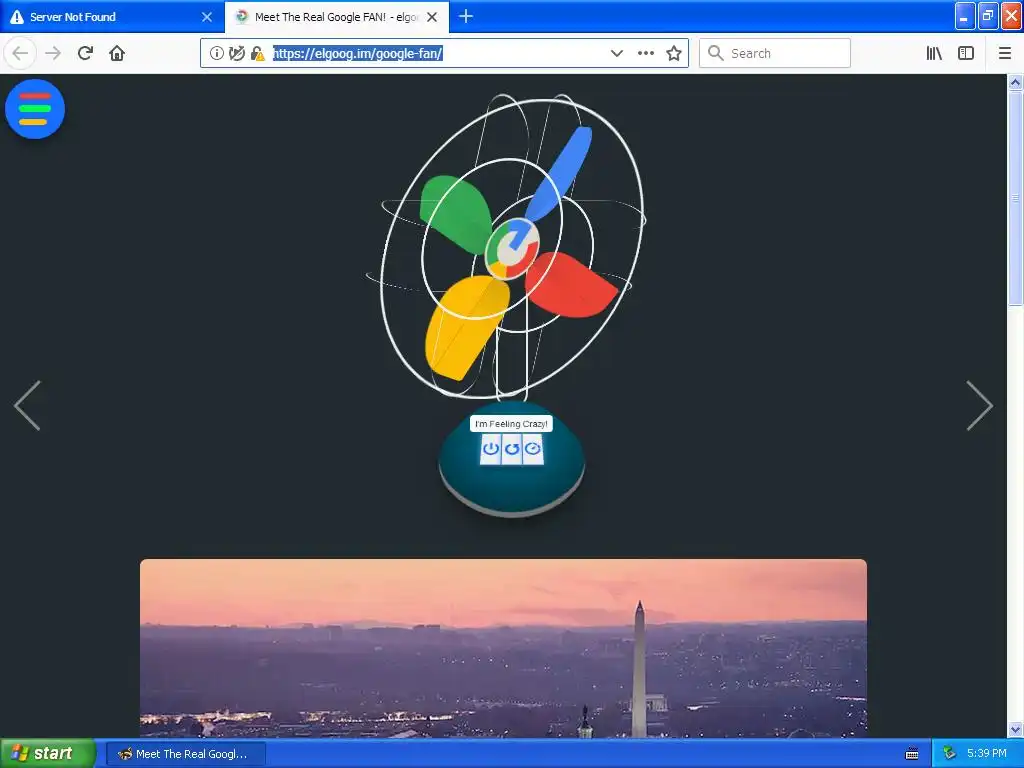Expand the address bar history dropdown
This screenshot has width=1024, height=768.
click(616, 54)
